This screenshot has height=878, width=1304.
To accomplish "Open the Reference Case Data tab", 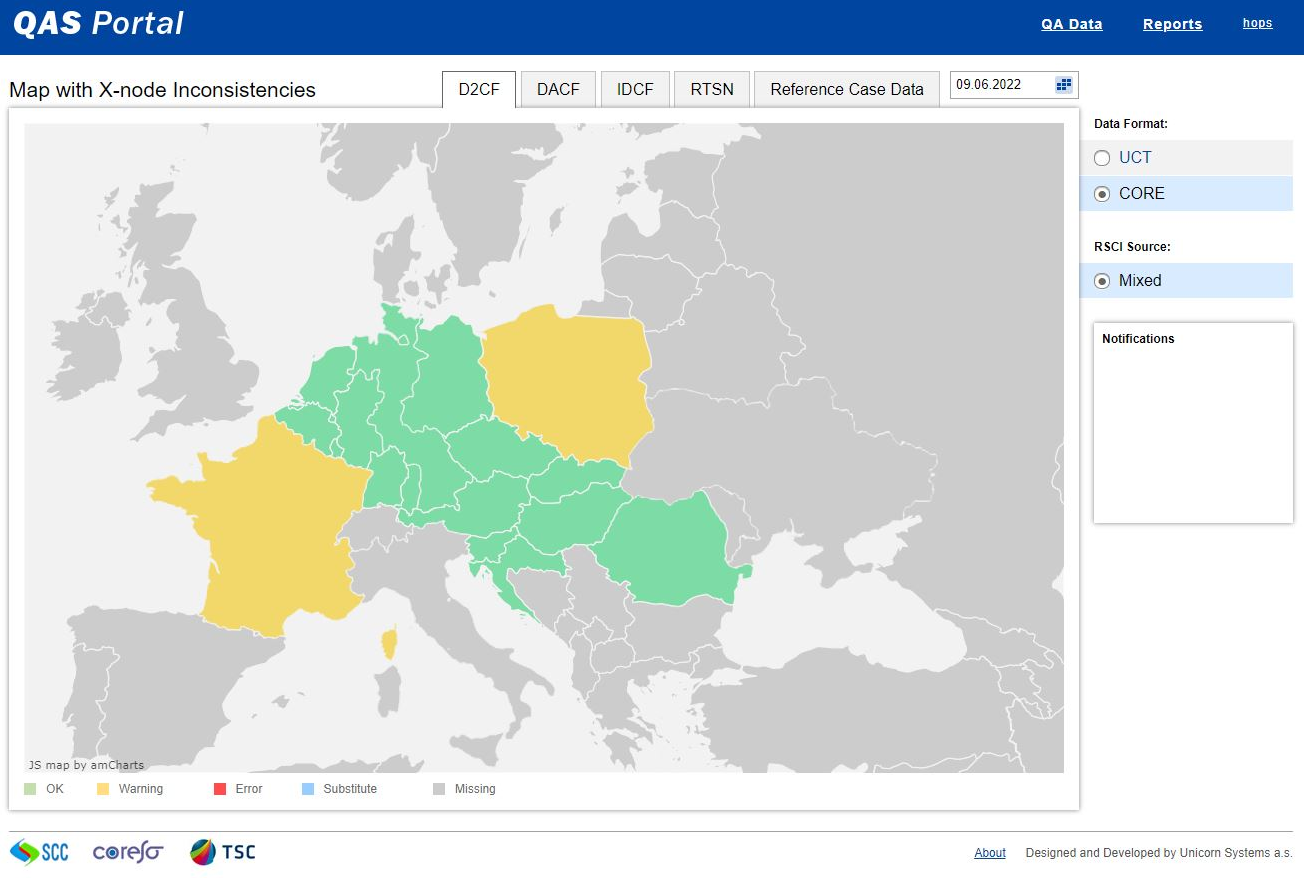I will pyautogui.click(x=846, y=89).
